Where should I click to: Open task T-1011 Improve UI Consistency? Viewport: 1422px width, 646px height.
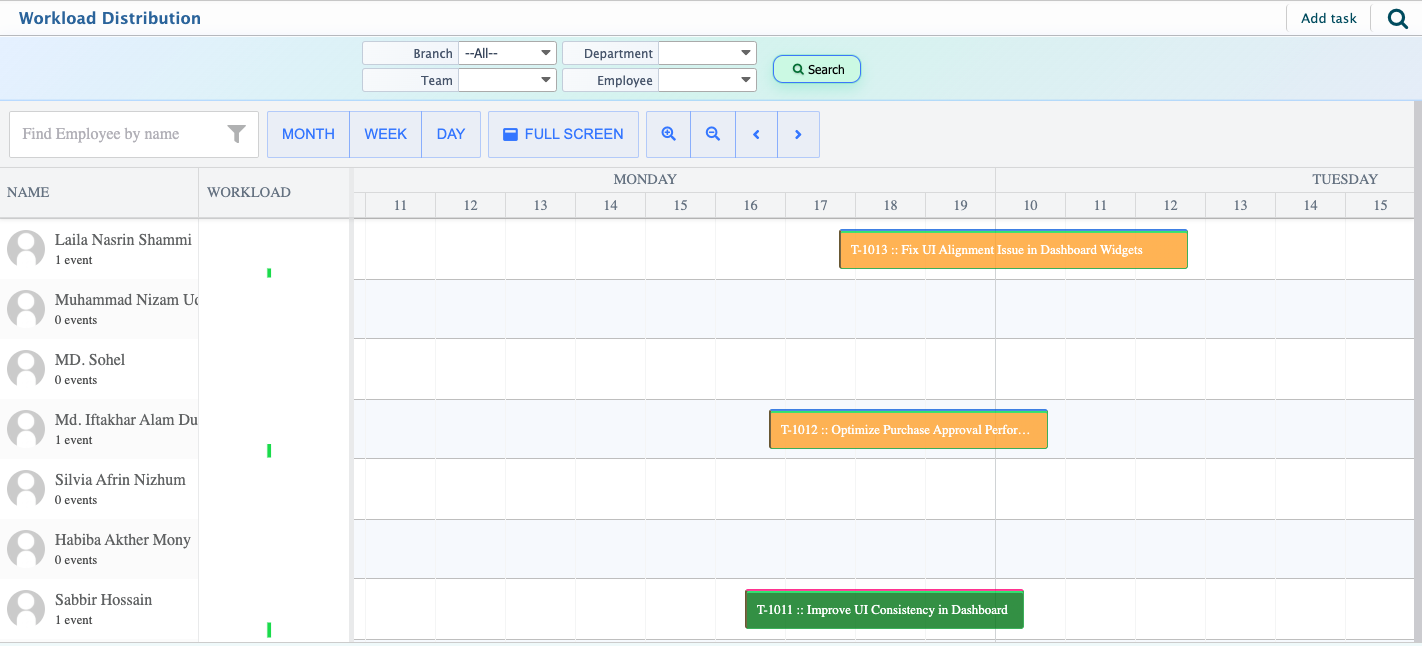pos(884,609)
